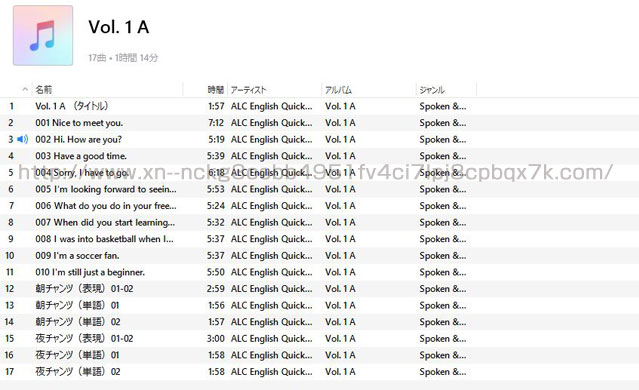Click the playlist title 'Vol. 1 A'
This screenshot has height=390, width=639.
click(x=119, y=27)
